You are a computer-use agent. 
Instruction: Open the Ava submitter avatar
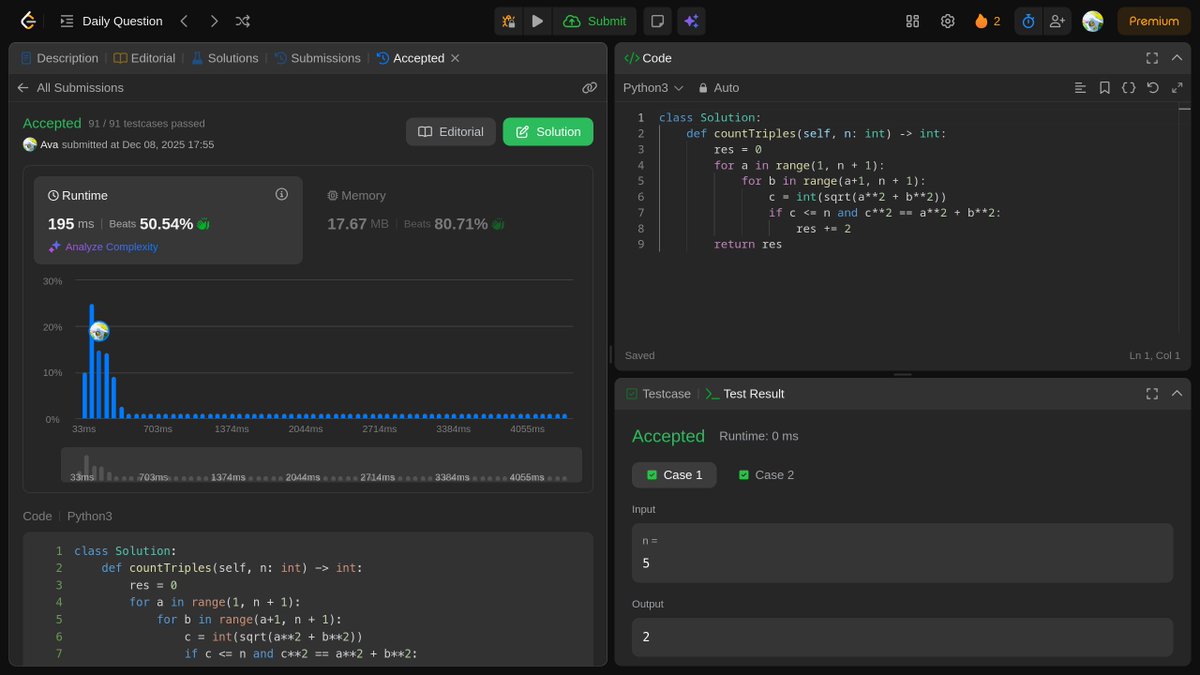[x=30, y=144]
